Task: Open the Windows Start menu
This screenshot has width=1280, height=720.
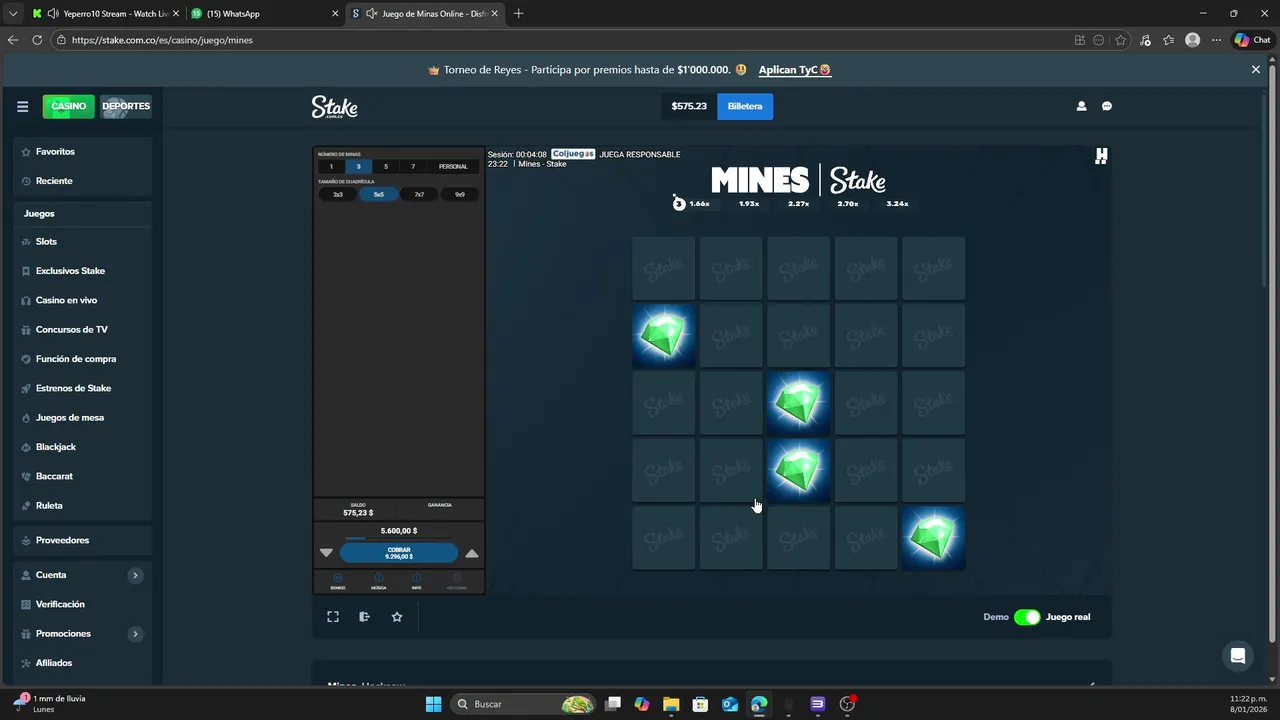Action: click(433, 704)
